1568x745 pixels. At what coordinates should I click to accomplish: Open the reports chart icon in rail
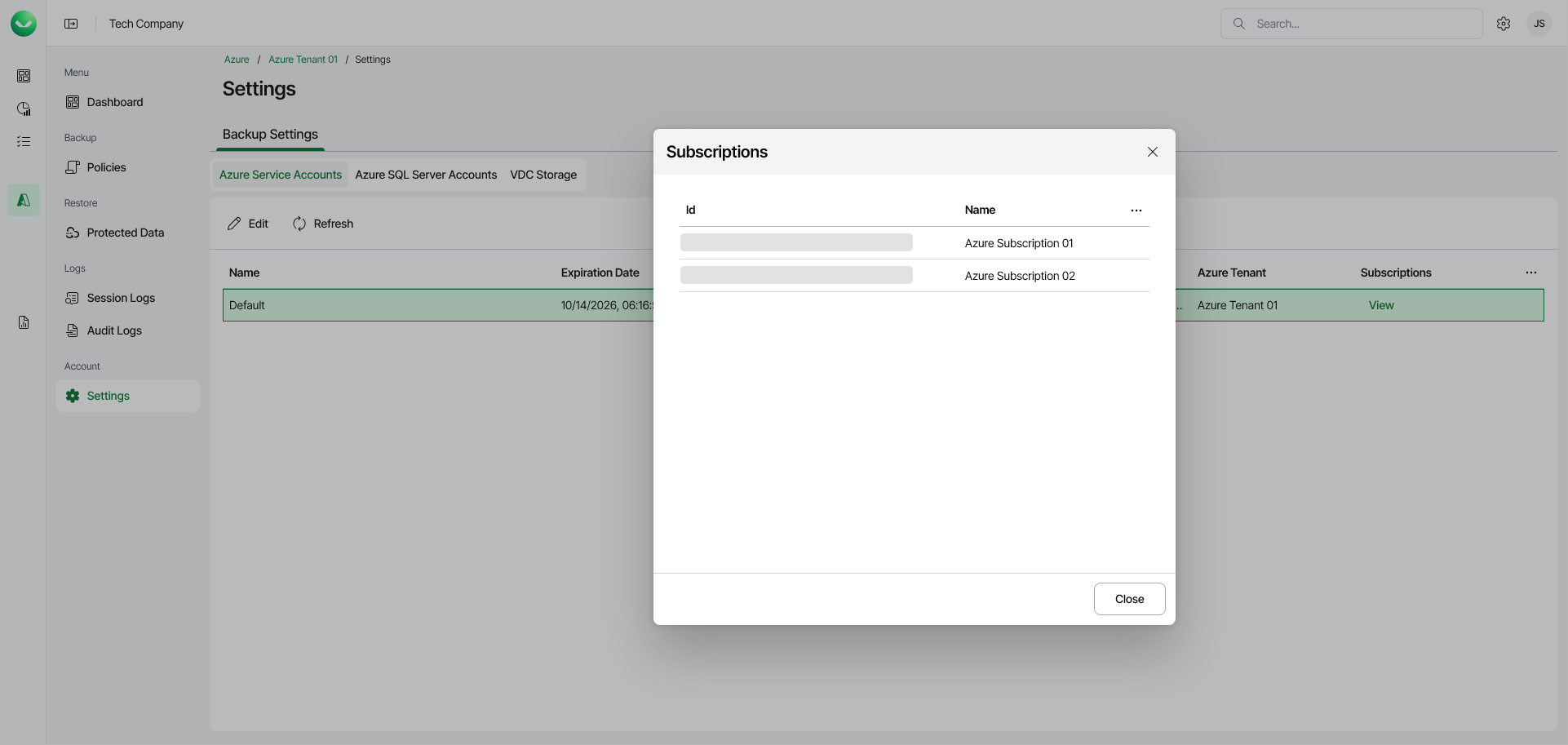pos(24,109)
